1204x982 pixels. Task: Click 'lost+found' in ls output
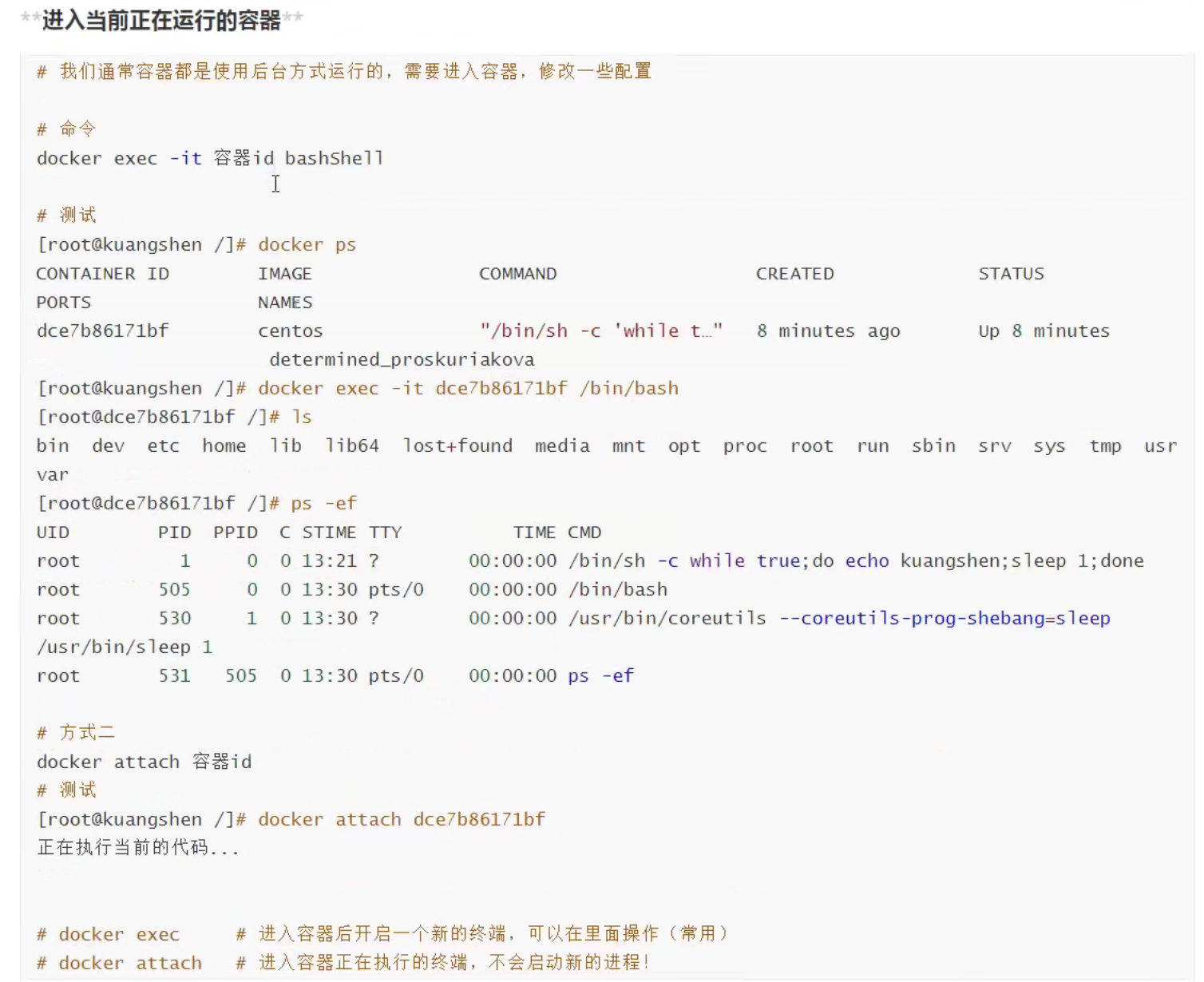pos(457,445)
